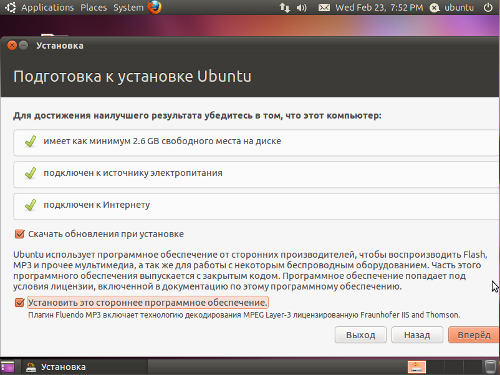Open the clock showing Wed Feb 23
500x375 pixels.
(379, 7)
